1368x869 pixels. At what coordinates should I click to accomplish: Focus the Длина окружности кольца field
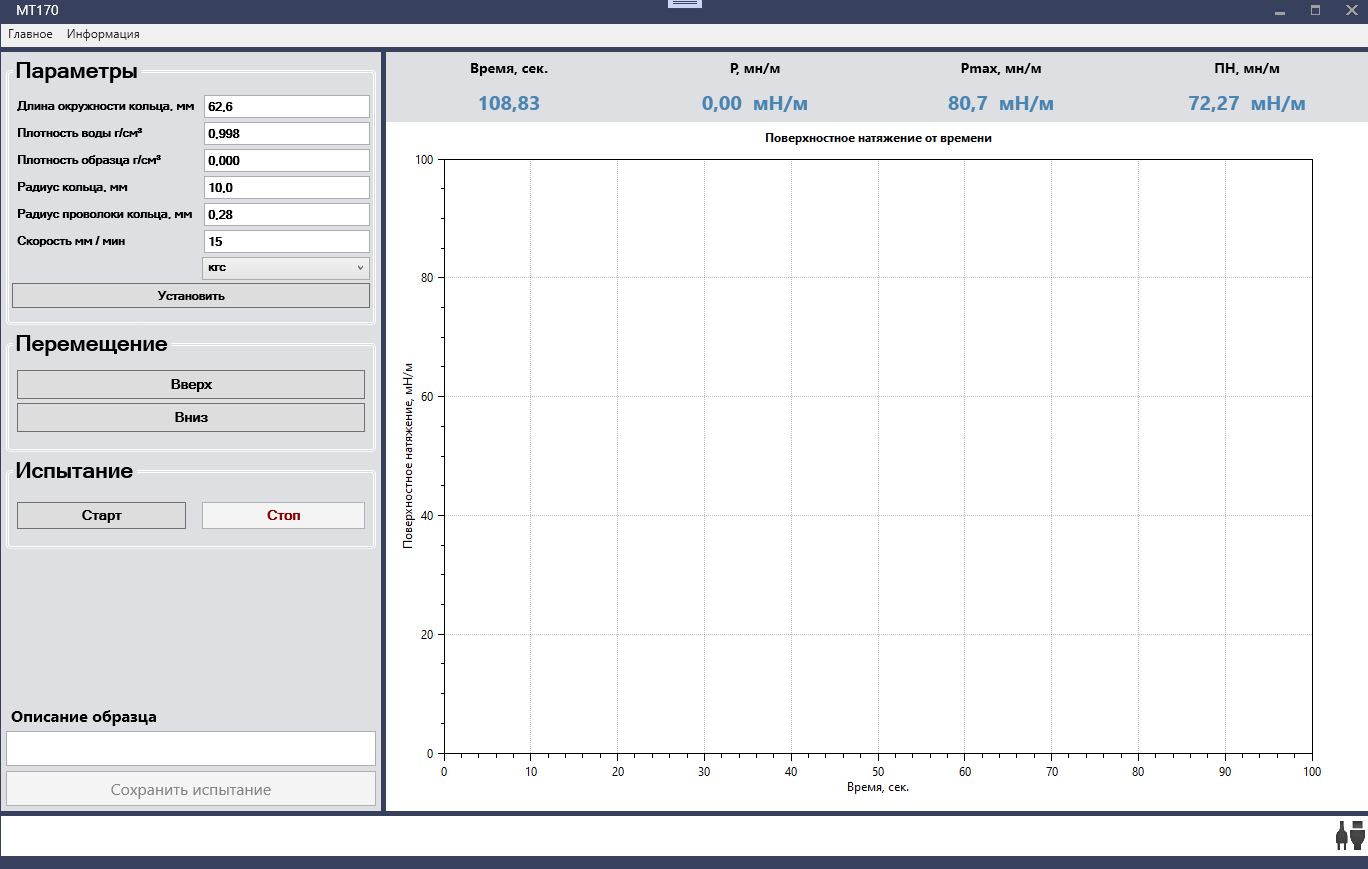point(286,106)
